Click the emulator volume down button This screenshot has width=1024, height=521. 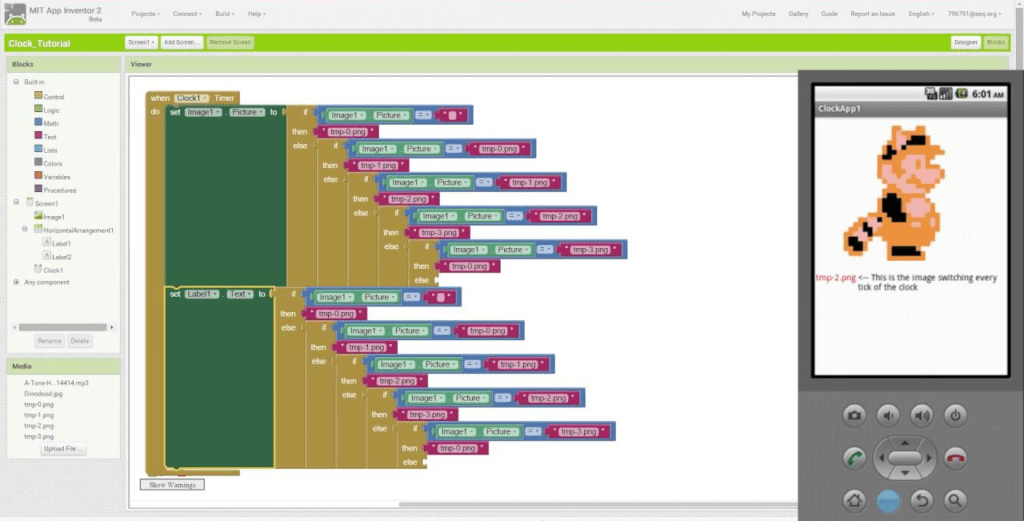click(888, 415)
